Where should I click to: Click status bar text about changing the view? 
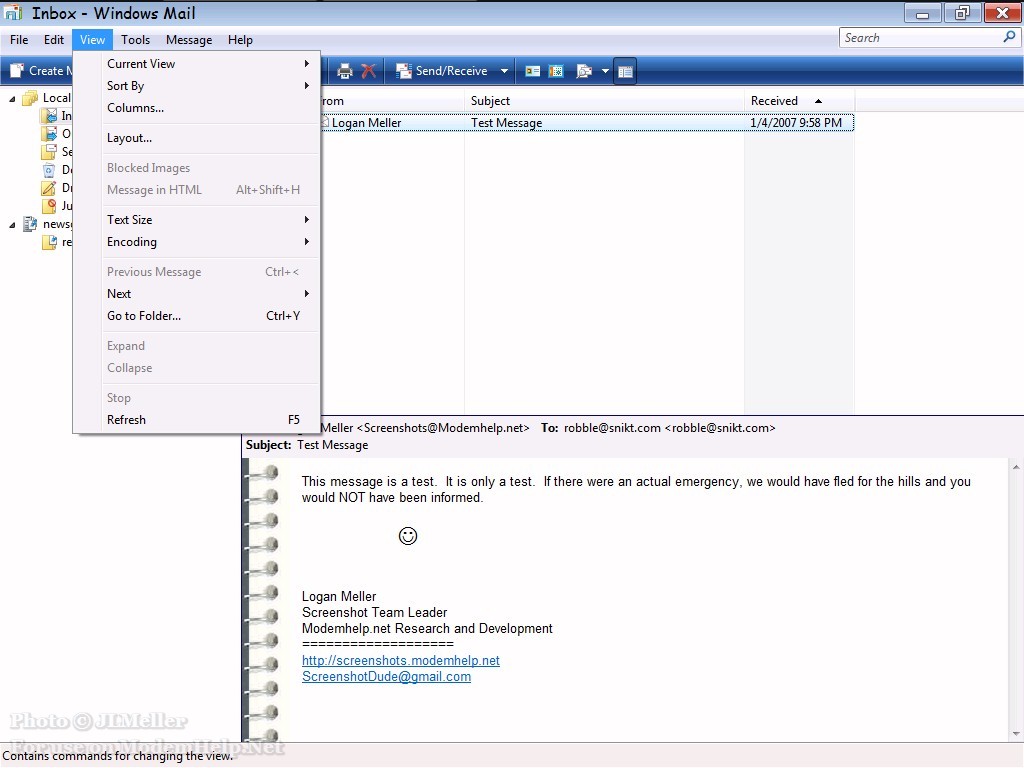click(118, 756)
